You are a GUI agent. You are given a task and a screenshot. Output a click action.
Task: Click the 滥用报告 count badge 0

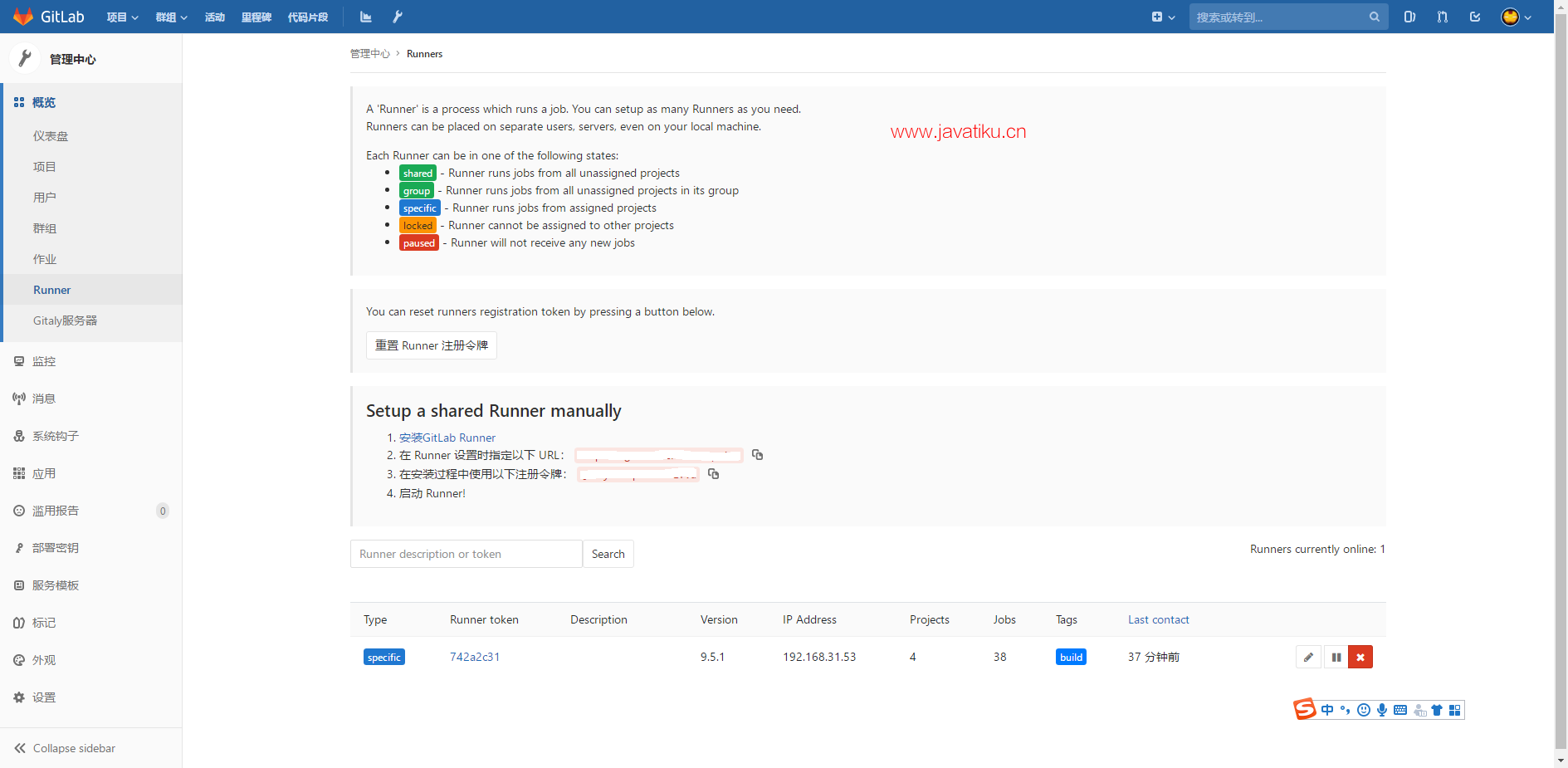[x=163, y=511]
